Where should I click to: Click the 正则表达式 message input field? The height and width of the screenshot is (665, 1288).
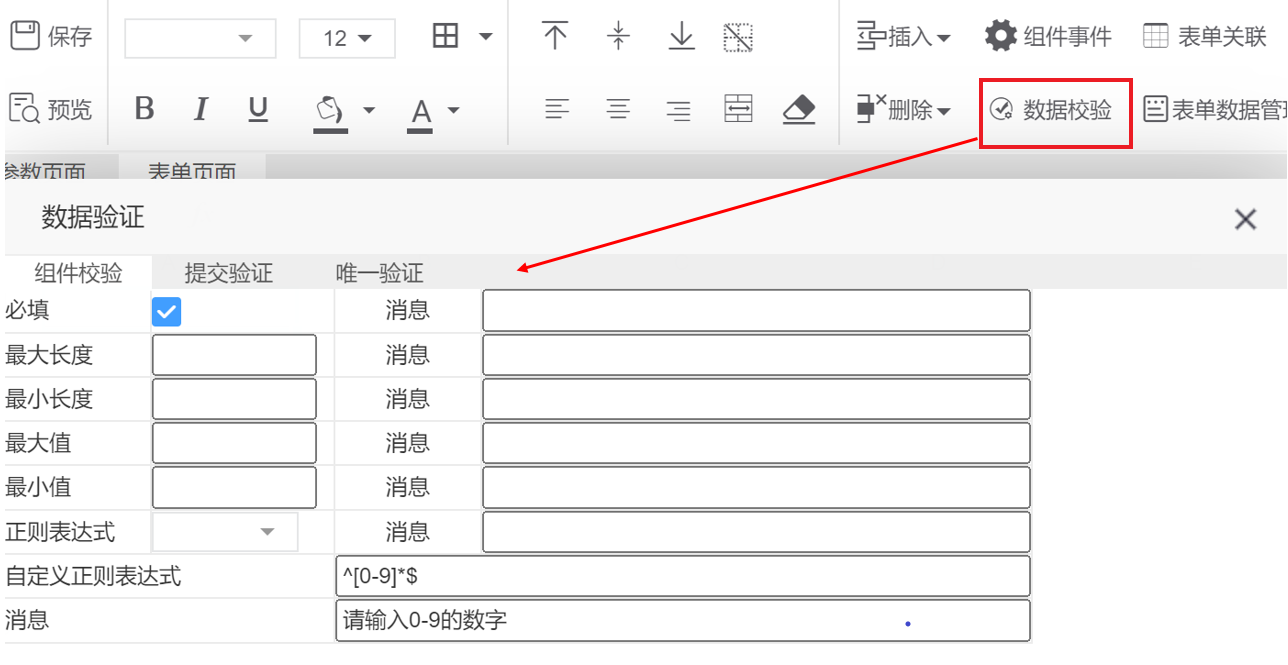[x=756, y=532]
